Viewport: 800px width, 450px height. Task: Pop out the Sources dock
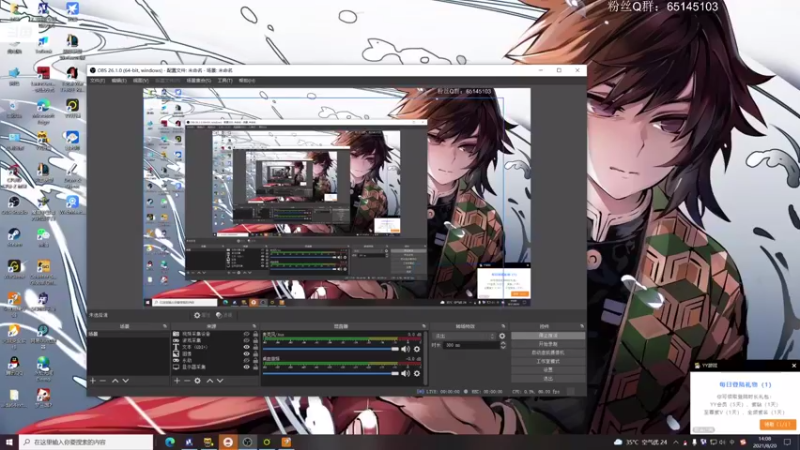pos(254,326)
